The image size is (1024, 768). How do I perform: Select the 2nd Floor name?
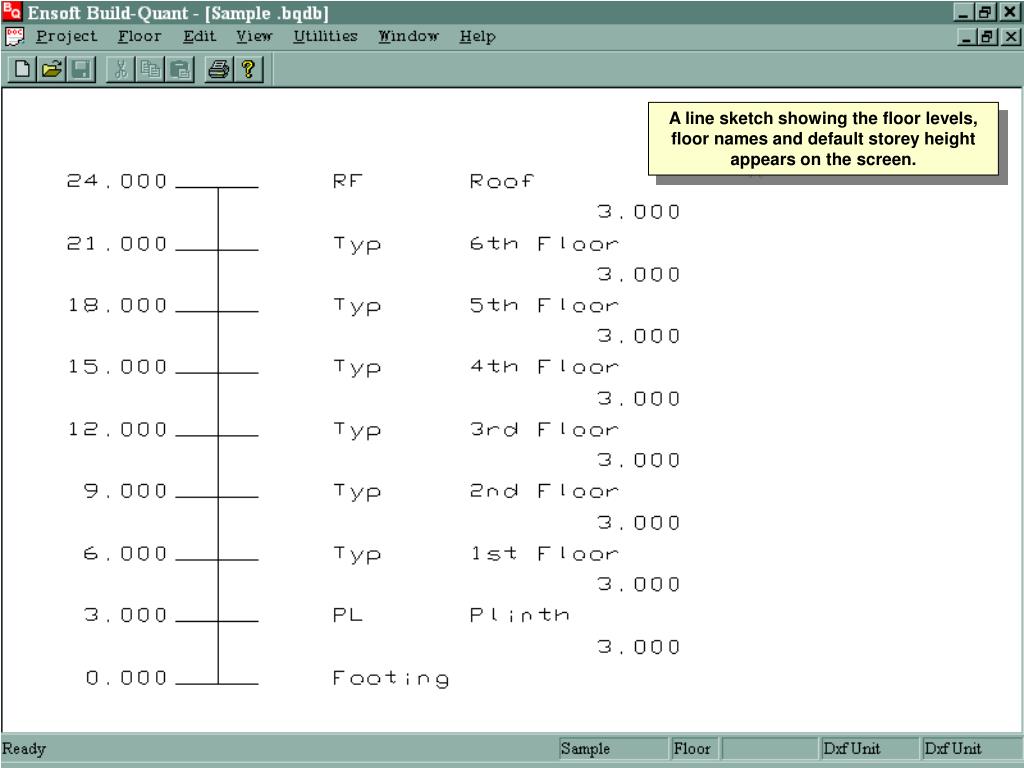click(544, 490)
